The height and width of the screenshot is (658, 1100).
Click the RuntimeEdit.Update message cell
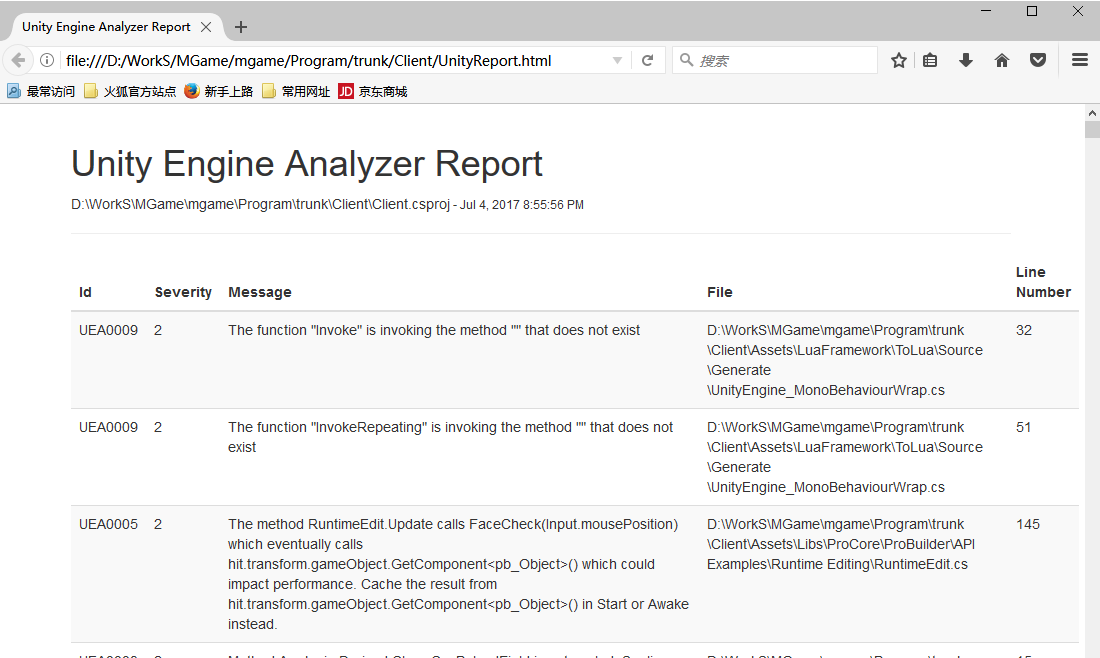click(458, 574)
